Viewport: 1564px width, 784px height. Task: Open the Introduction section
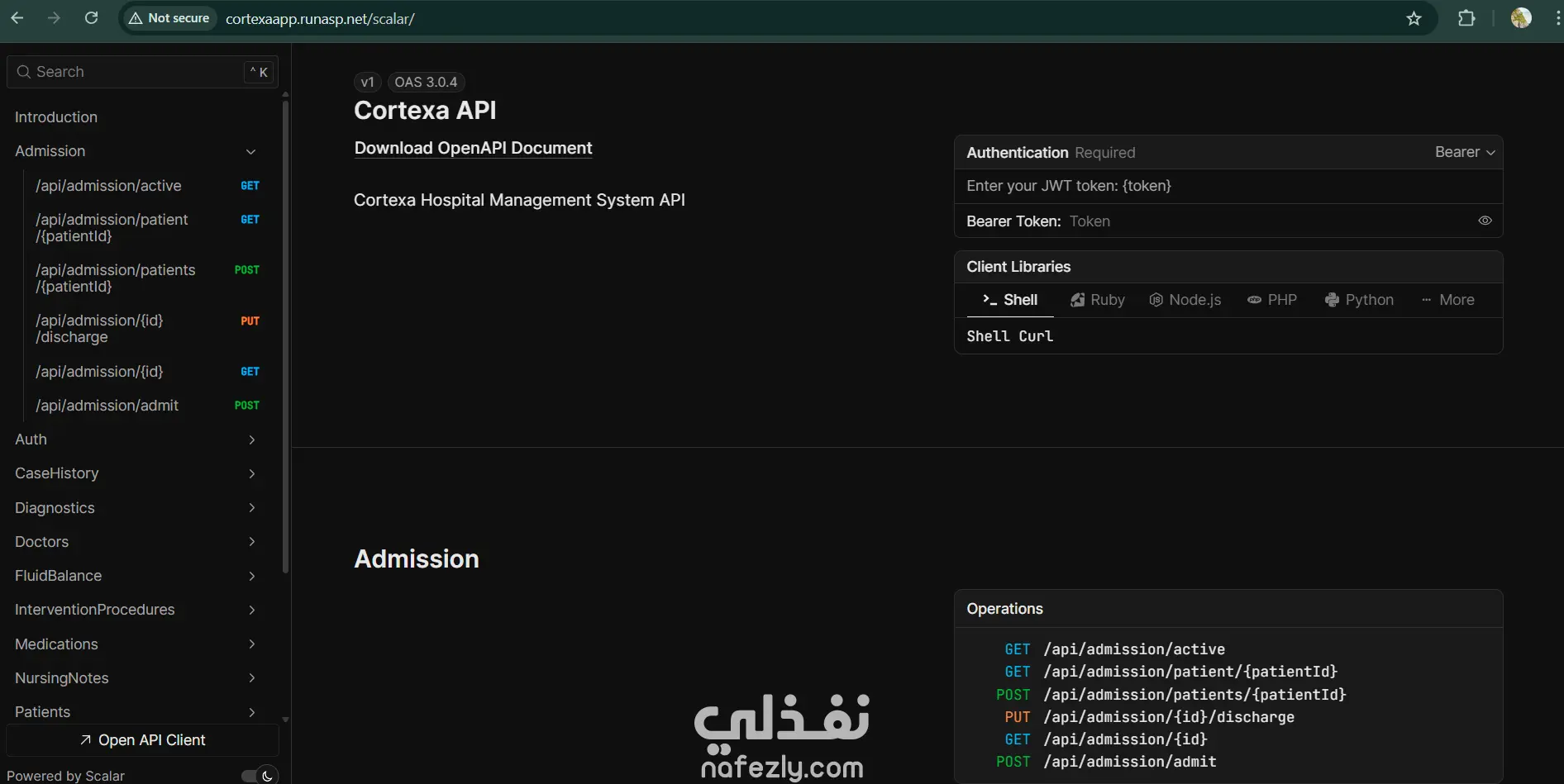coord(56,117)
